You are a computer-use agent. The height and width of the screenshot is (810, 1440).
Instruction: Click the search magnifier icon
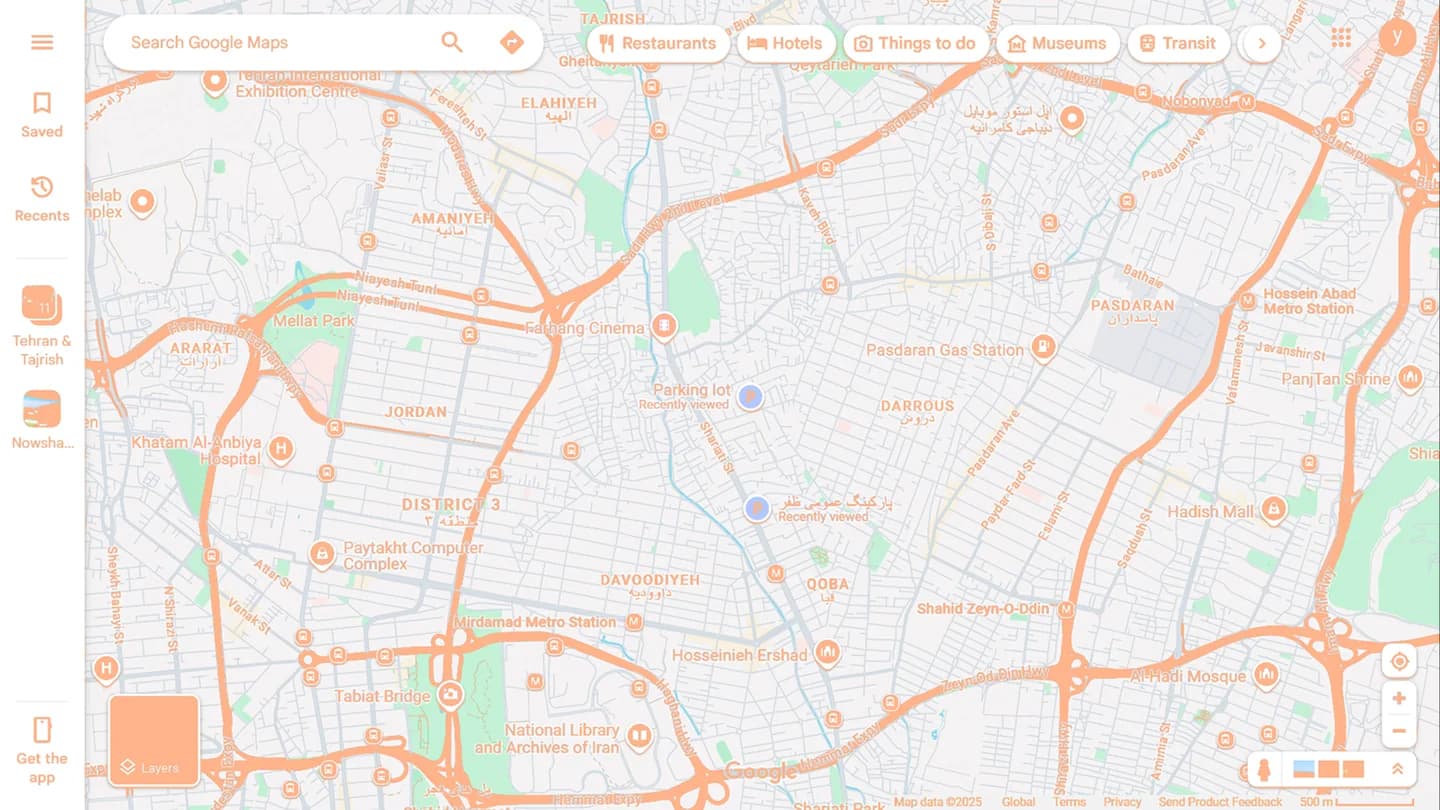452,42
